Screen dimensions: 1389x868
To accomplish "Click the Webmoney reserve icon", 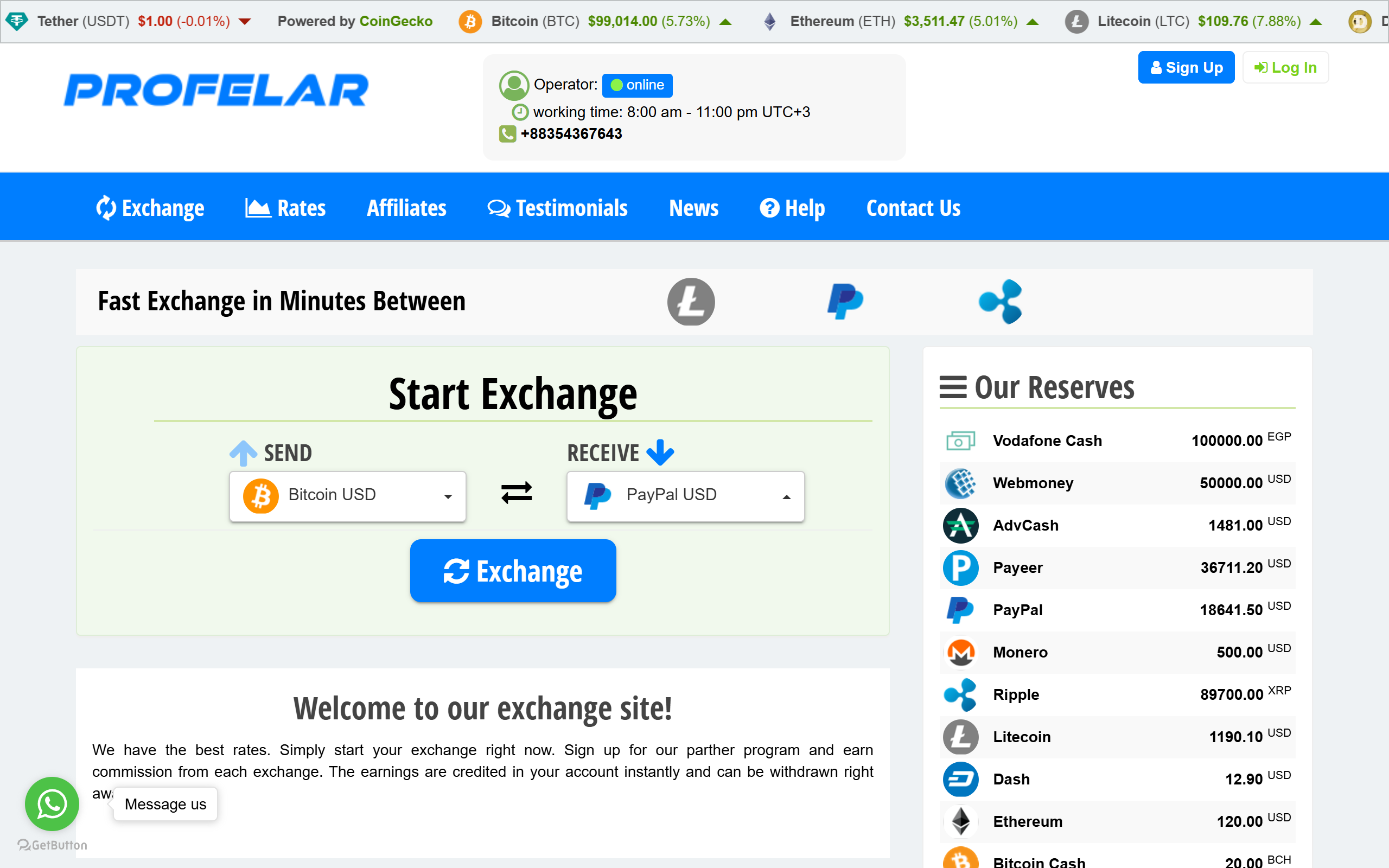I will (x=961, y=483).
